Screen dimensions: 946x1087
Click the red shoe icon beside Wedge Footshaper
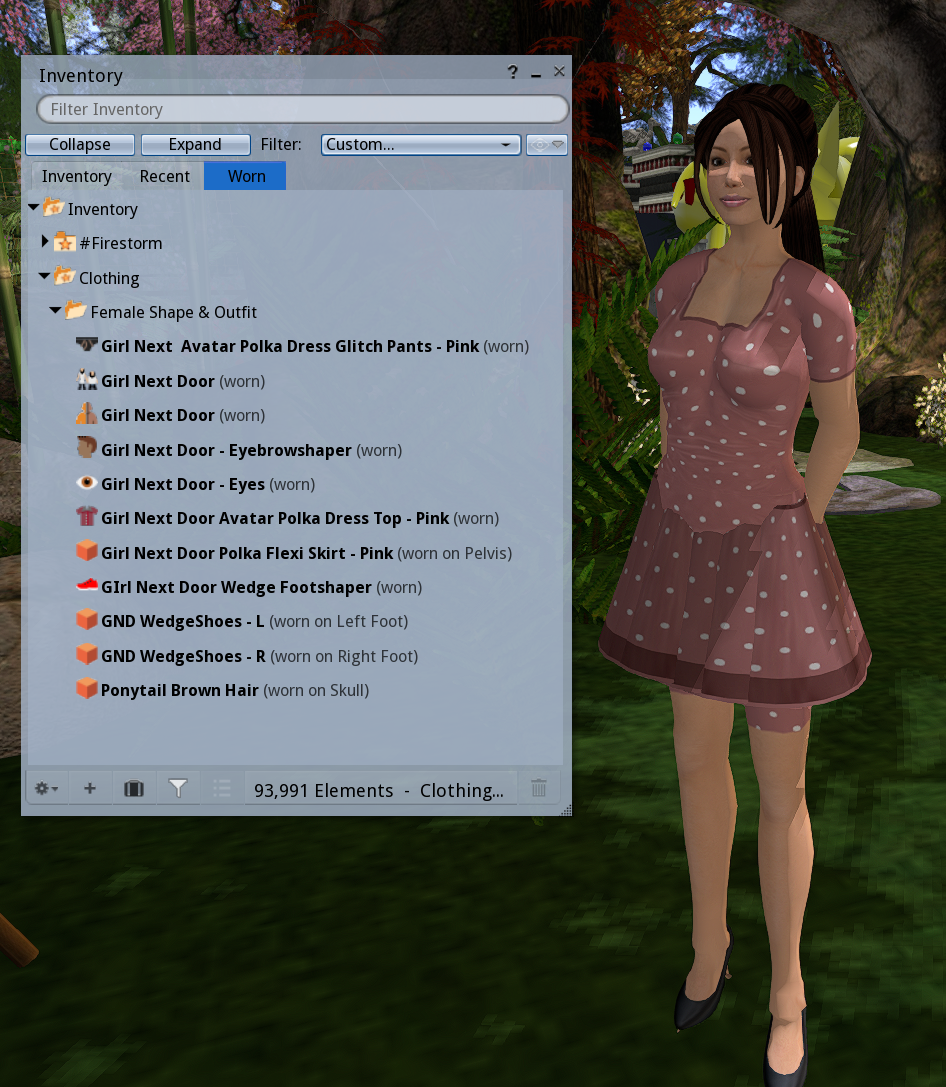(87, 586)
